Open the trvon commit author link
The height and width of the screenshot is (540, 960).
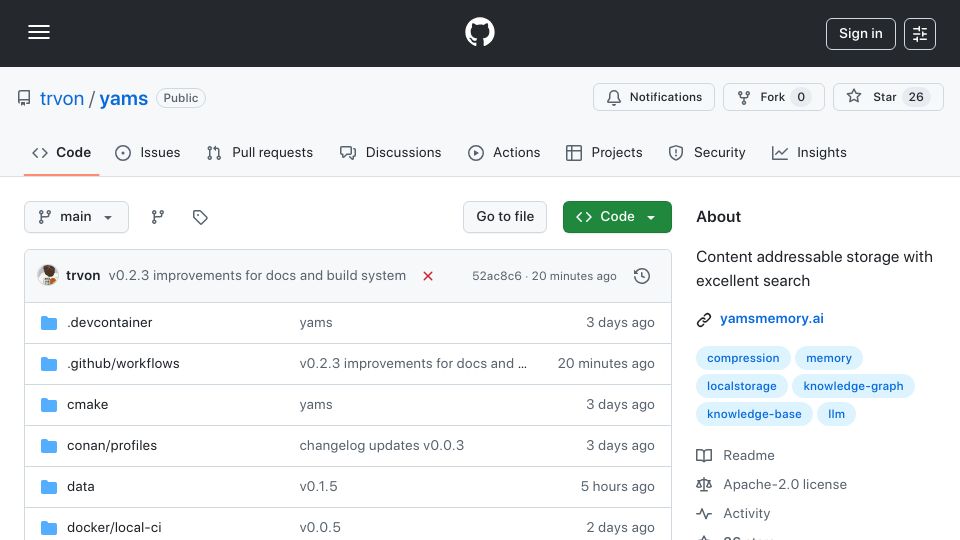tap(83, 276)
